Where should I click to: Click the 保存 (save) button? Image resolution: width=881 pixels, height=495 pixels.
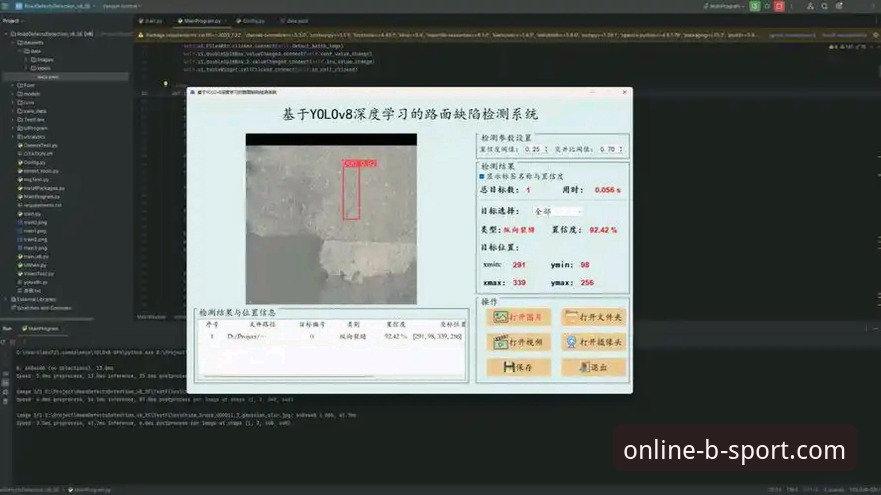tap(518, 367)
